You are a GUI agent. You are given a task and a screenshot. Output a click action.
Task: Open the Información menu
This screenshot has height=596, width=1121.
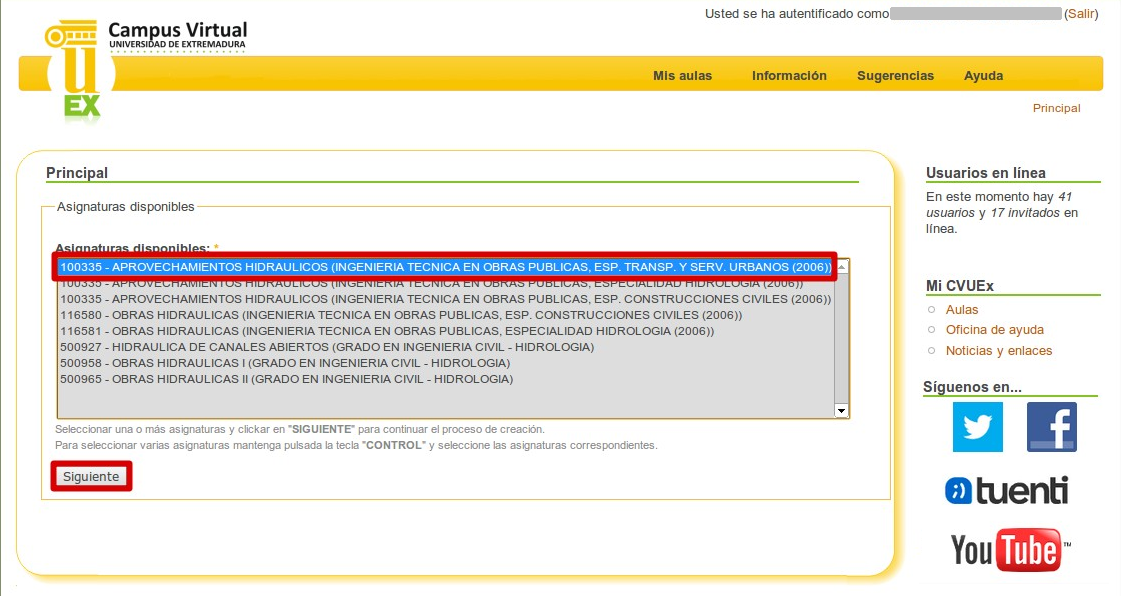789,76
